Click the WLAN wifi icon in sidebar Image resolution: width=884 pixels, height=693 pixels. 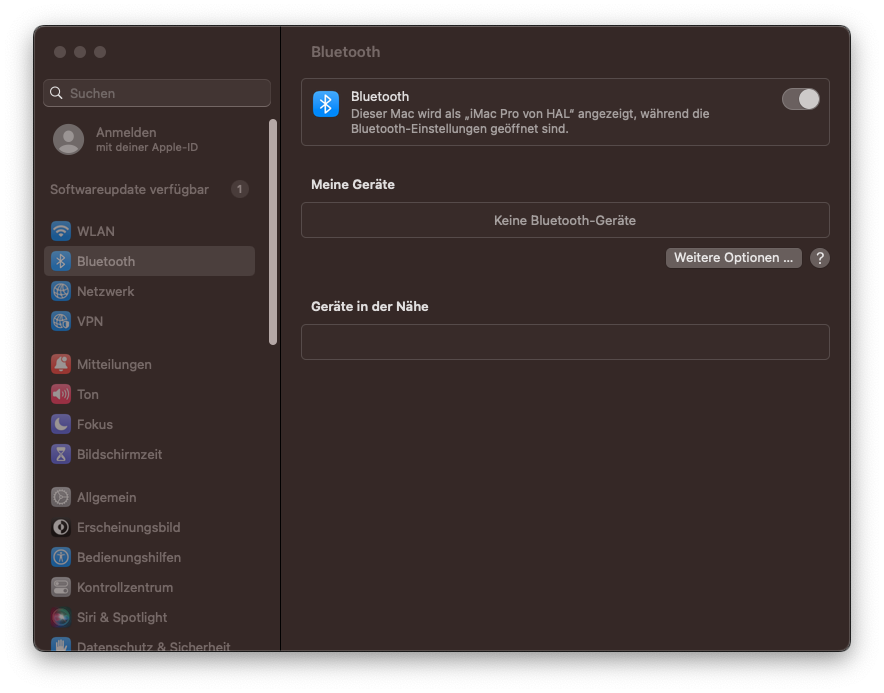coord(61,231)
